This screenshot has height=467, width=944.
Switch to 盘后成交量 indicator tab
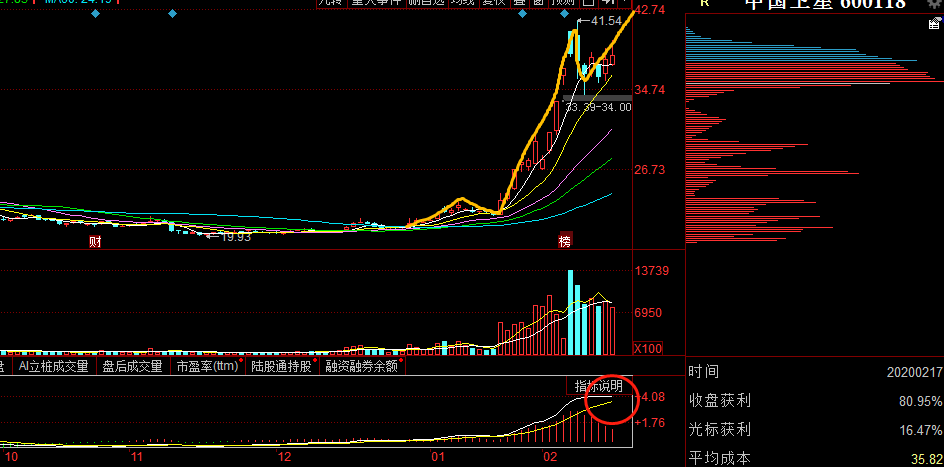[132, 366]
